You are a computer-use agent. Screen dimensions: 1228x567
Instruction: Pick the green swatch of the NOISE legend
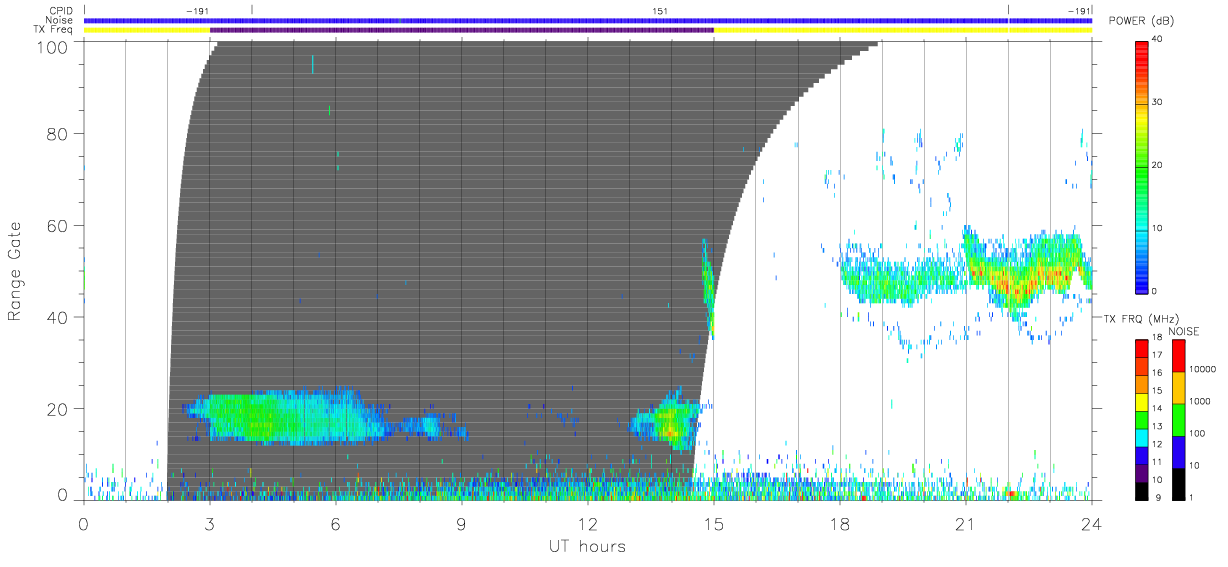(1177, 420)
